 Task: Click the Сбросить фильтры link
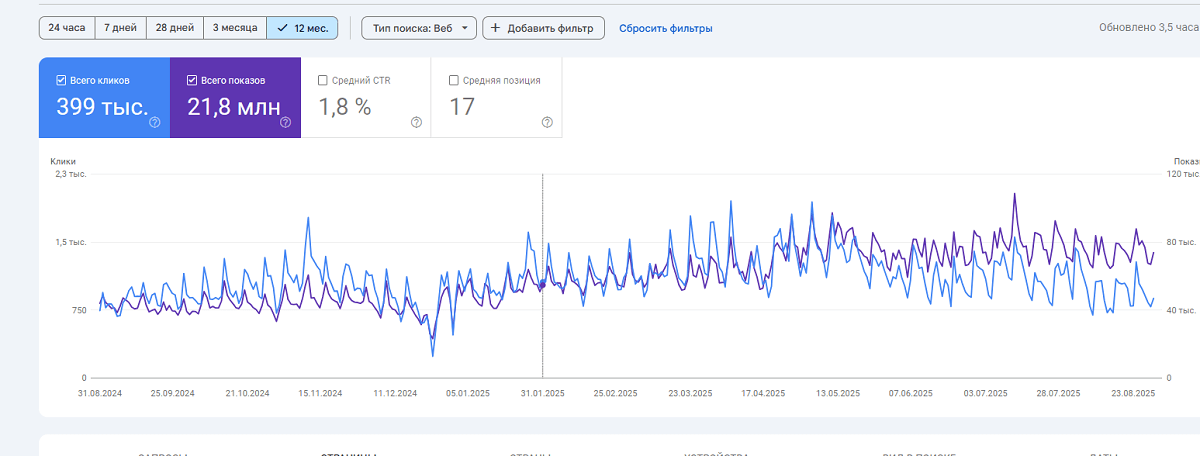[665, 28]
